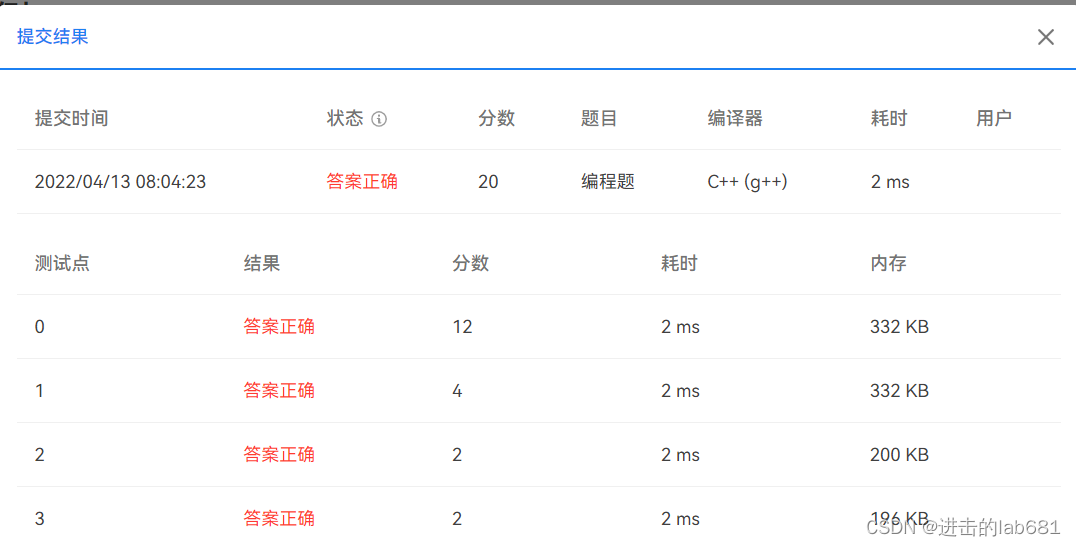Click the 答案正确 result for test point 3
Screen dimensions: 1076x546
click(279, 519)
